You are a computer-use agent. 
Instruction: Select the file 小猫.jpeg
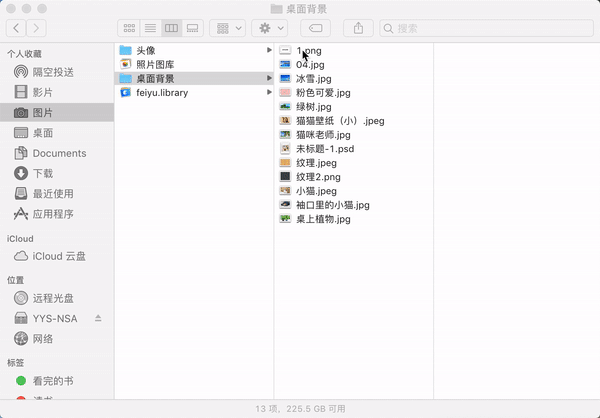click(x=354, y=191)
